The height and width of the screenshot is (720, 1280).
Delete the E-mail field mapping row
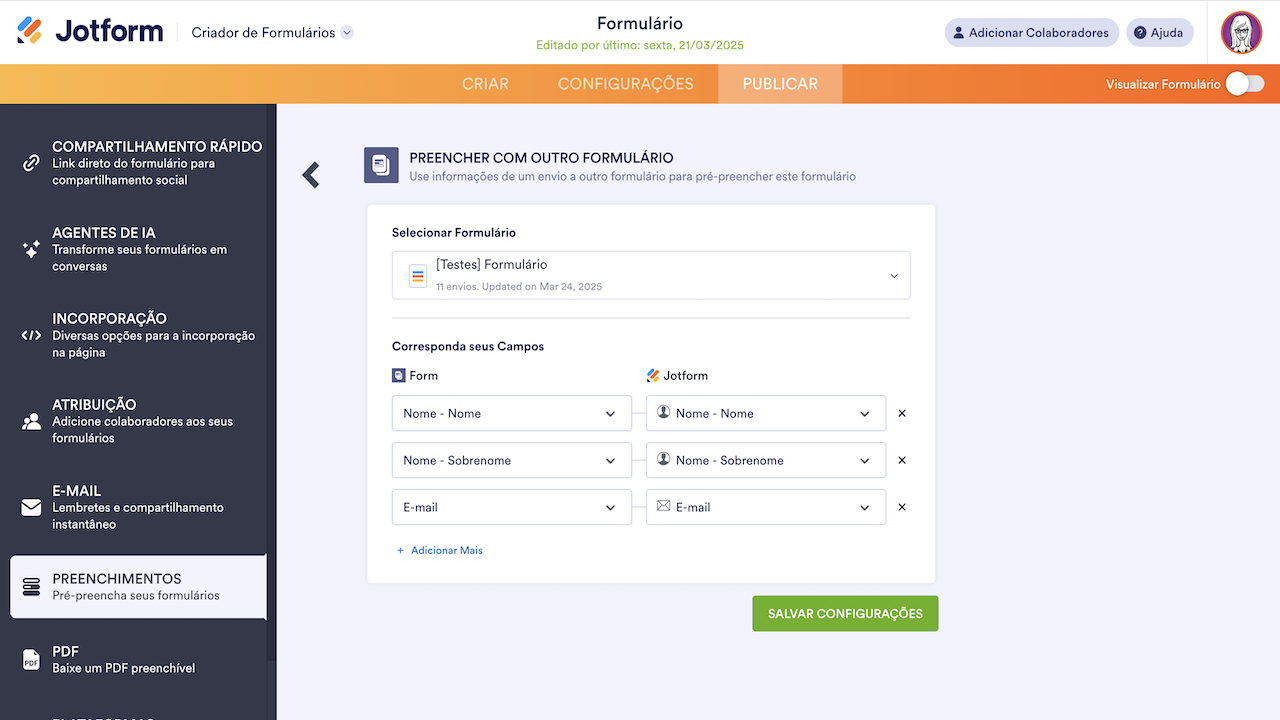tap(902, 507)
